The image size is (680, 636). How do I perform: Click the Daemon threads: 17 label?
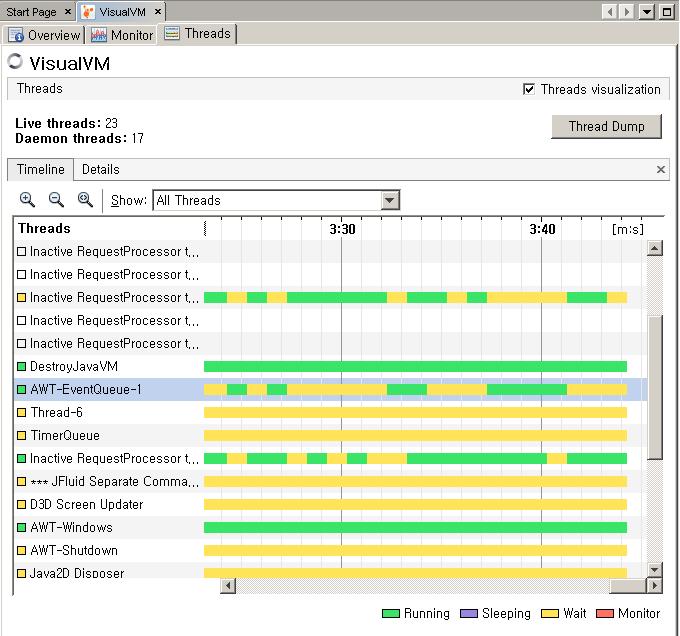[79, 138]
